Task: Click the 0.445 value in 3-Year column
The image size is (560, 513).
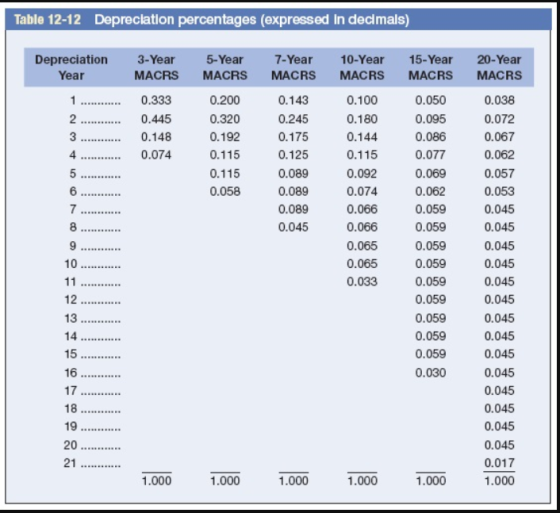Action: (156, 119)
